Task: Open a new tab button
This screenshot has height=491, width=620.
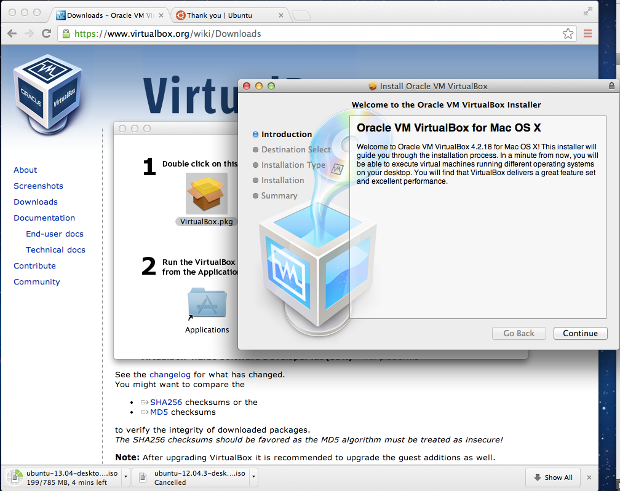Action: tap(301, 15)
